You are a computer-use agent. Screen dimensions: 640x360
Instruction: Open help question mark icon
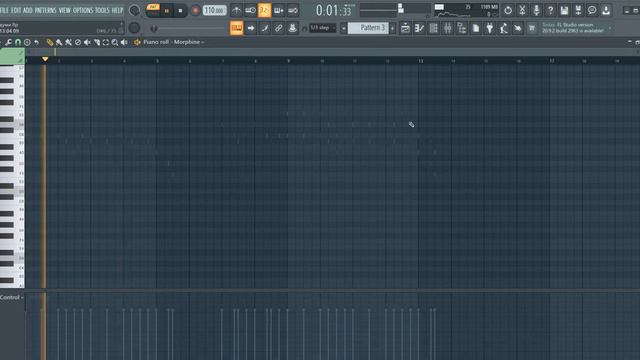(550, 10)
